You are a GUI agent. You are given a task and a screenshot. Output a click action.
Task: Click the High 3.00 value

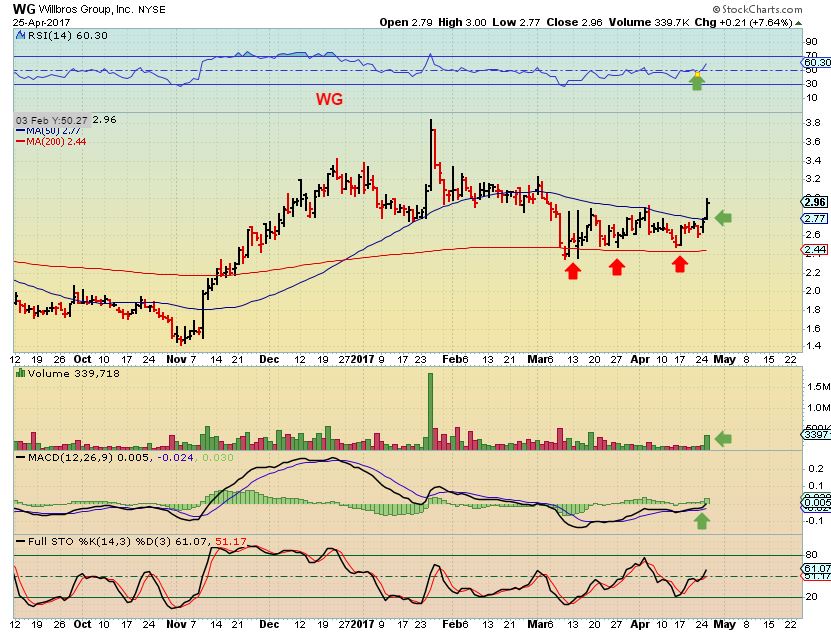pos(462,22)
